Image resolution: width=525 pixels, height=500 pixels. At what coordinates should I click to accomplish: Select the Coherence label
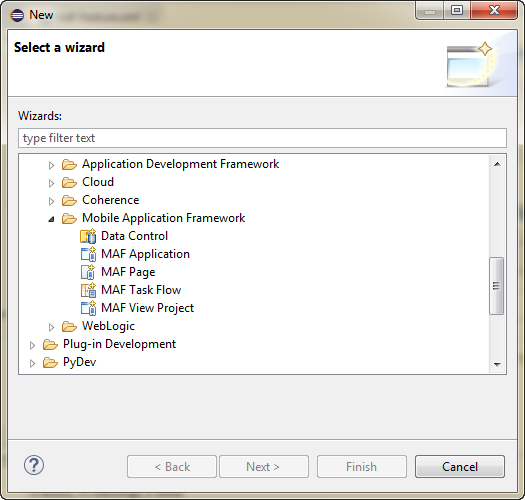click(x=110, y=200)
